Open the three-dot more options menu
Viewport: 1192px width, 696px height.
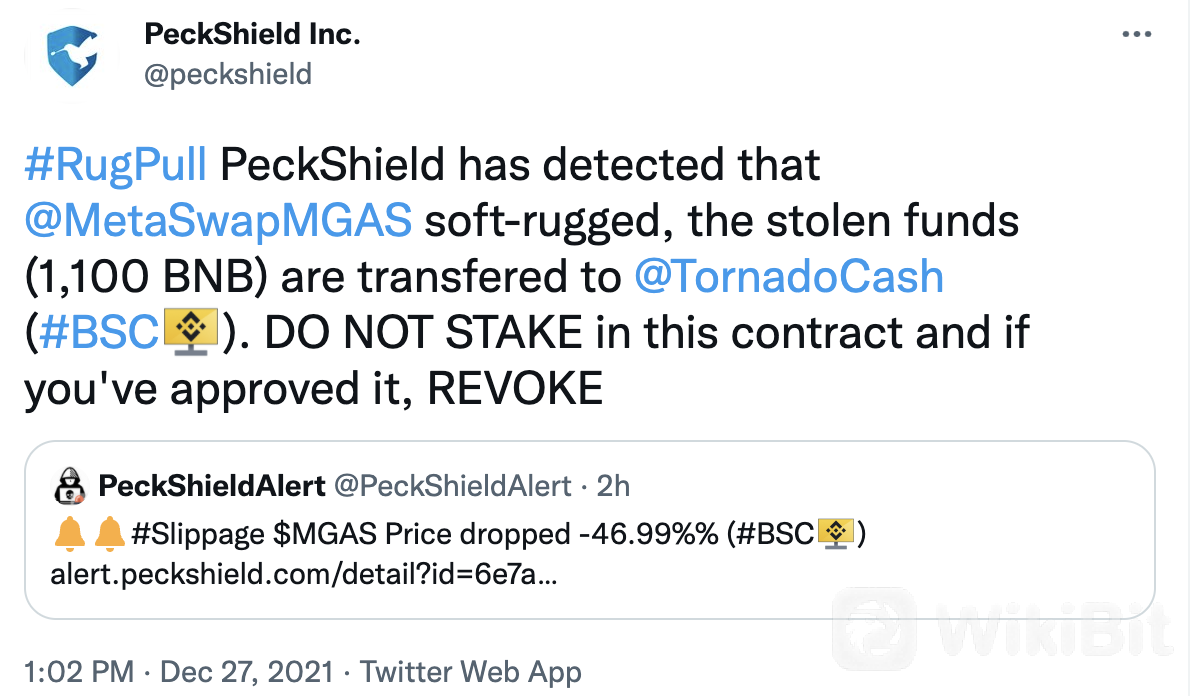click(1137, 34)
